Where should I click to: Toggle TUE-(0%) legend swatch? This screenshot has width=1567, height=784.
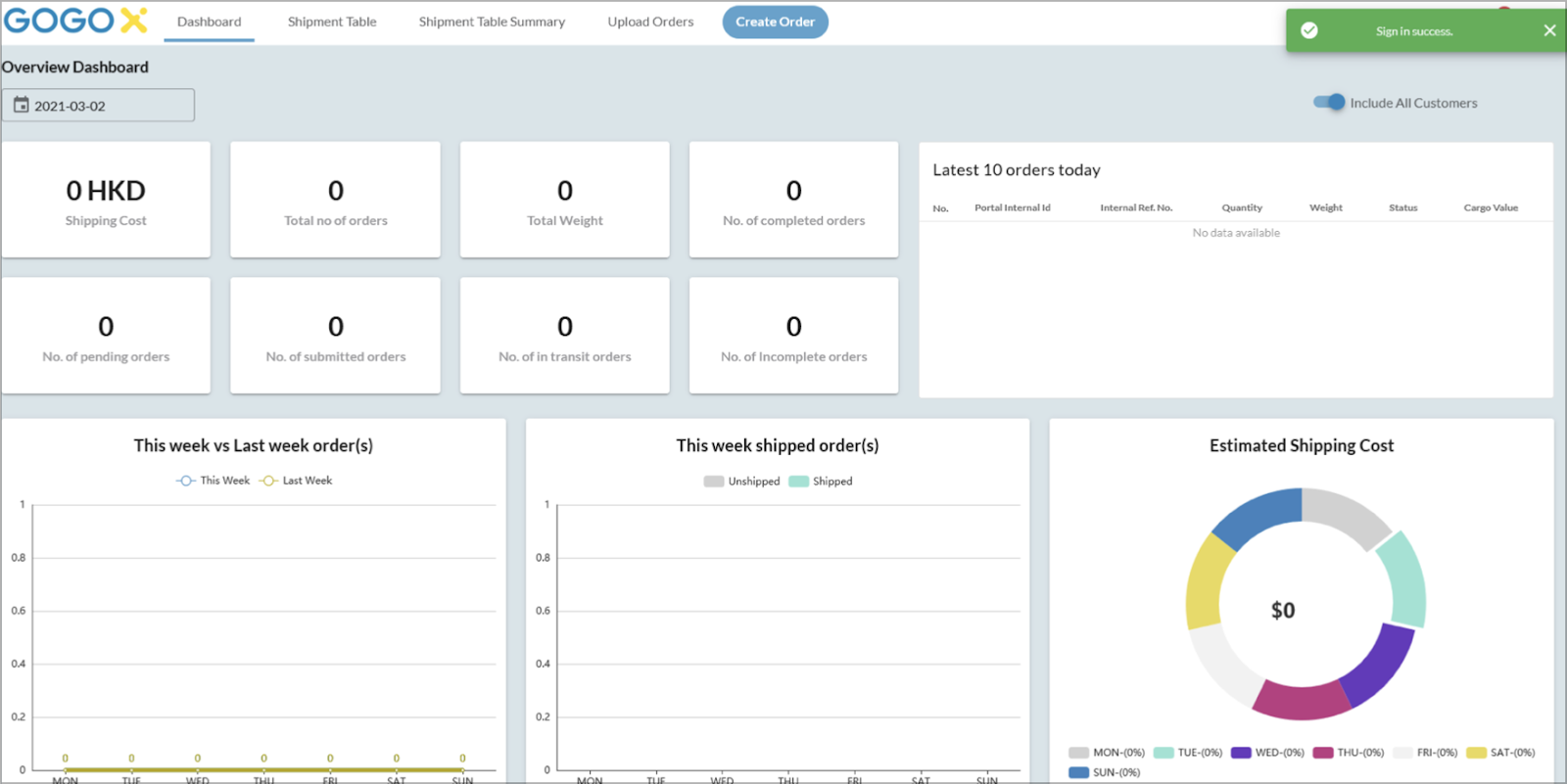point(1163,753)
